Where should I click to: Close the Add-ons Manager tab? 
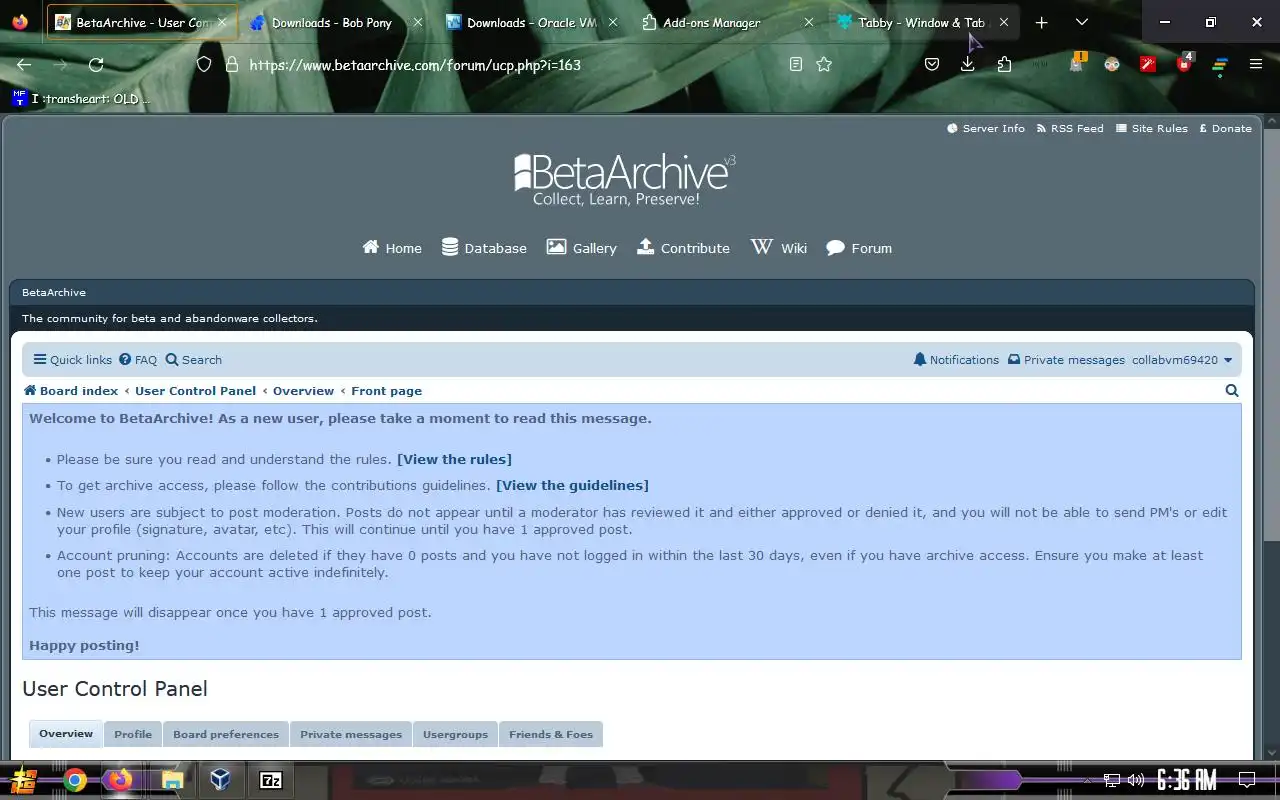(809, 22)
